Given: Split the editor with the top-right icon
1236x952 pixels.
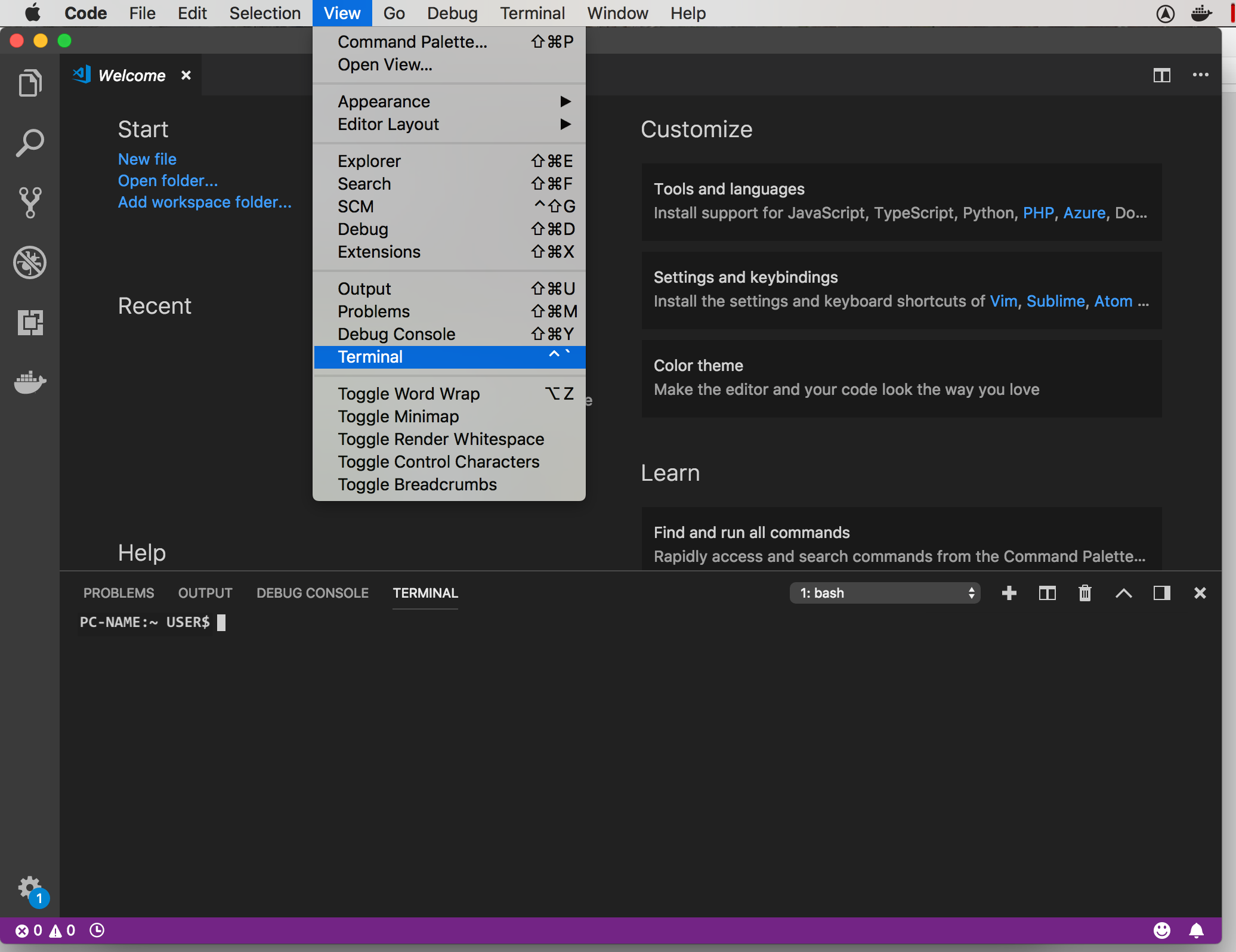Looking at the screenshot, I should coord(1161,75).
